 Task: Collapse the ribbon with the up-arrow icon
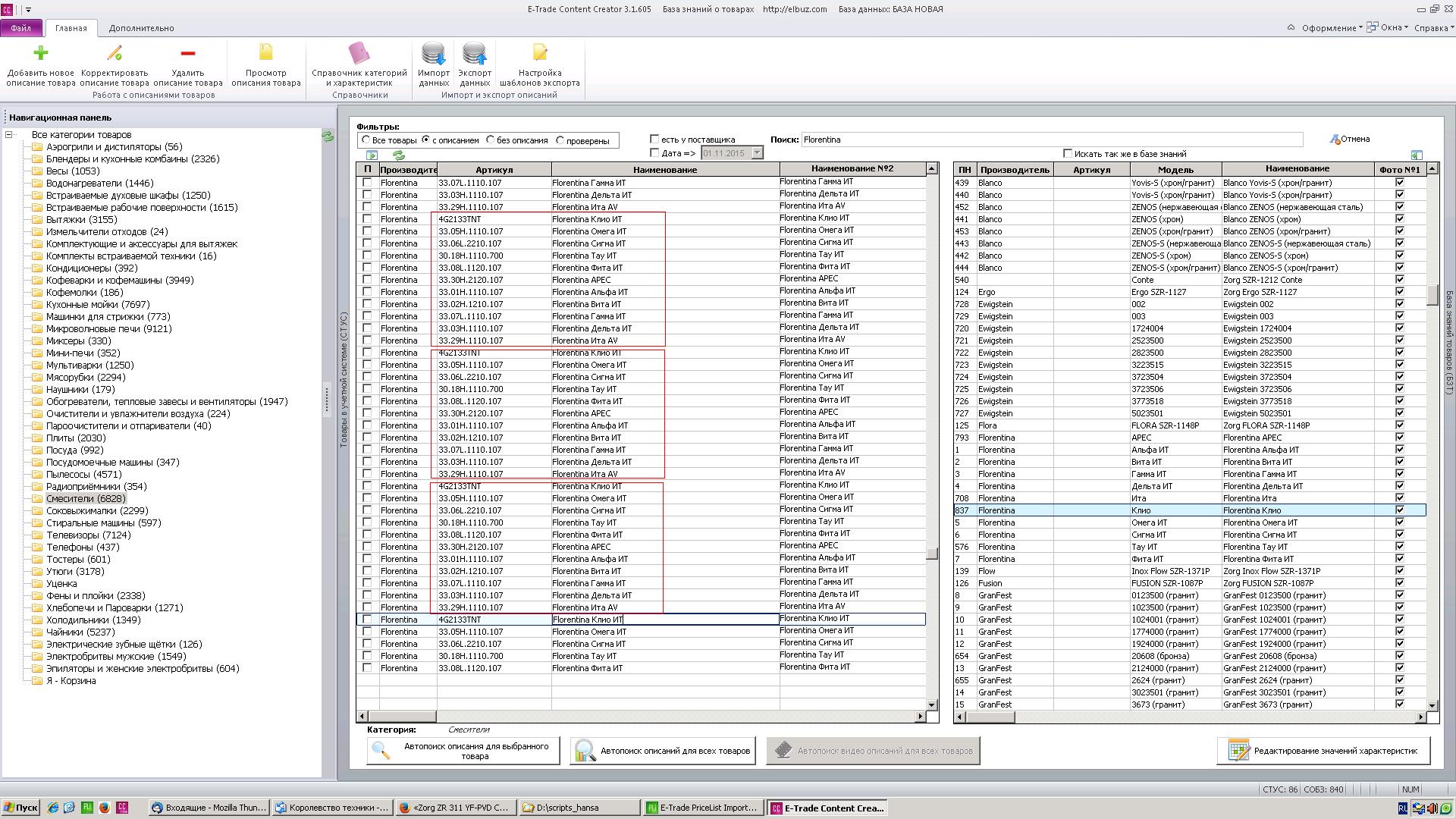coord(1291,27)
